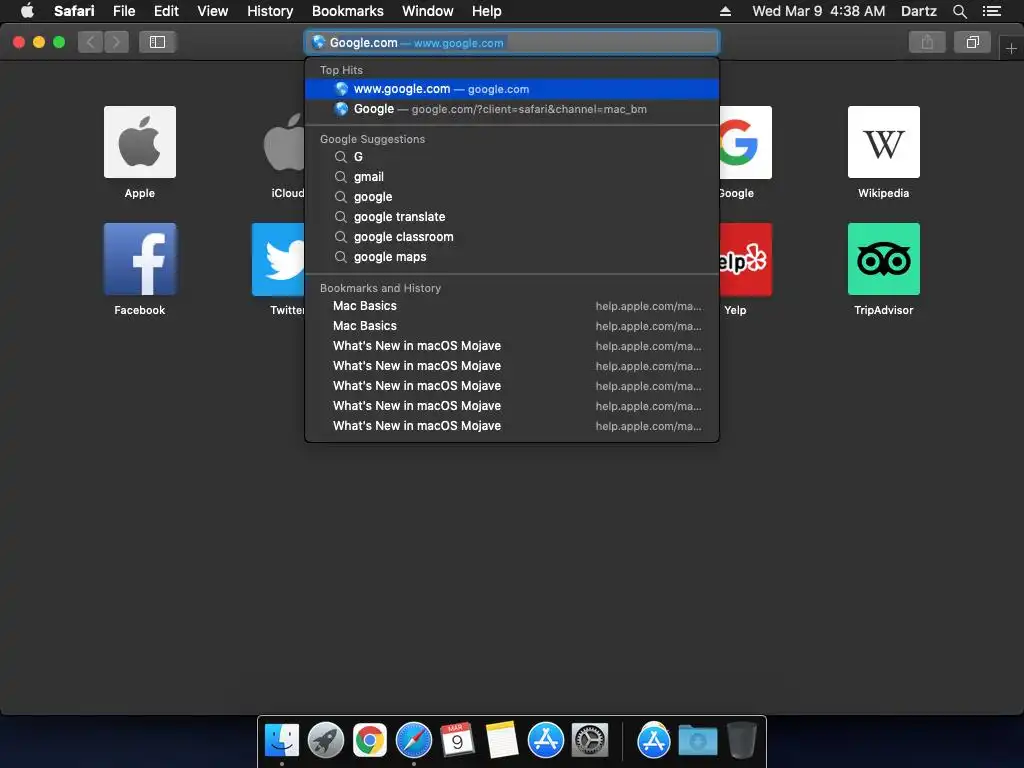Image resolution: width=1024 pixels, height=768 pixels.
Task: Open Google Chrome from the Dock
Action: (370, 741)
